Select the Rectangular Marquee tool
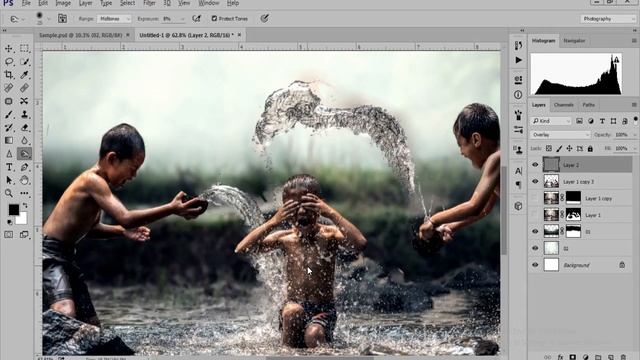The image size is (640, 360). click(24, 49)
